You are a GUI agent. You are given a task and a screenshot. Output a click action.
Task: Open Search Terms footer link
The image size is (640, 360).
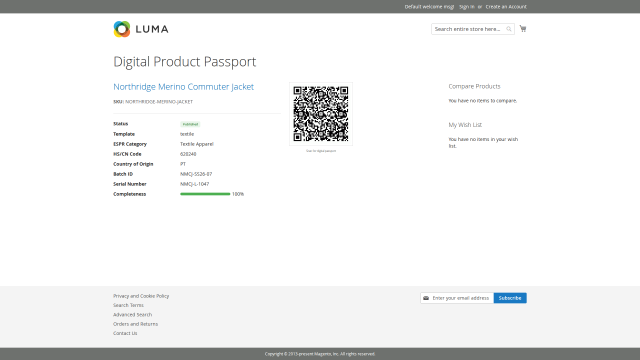(x=128, y=305)
